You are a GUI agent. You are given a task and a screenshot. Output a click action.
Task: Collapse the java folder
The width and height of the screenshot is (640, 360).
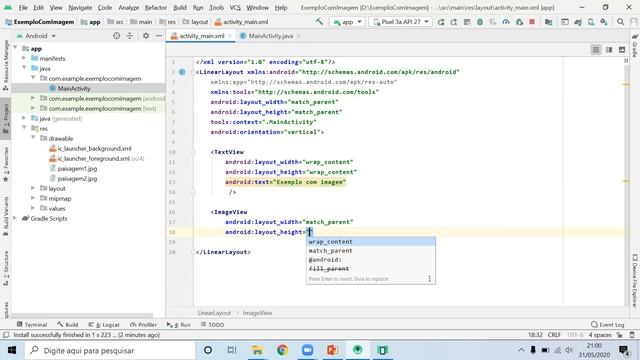coord(24,68)
